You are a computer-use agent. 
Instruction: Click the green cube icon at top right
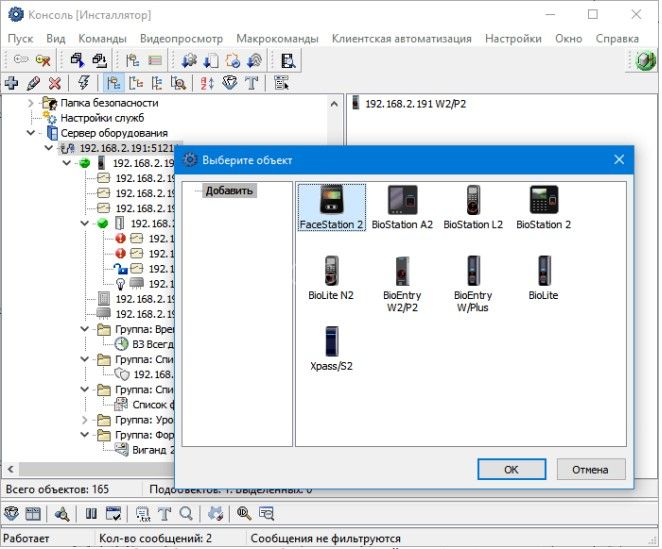[645, 61]
